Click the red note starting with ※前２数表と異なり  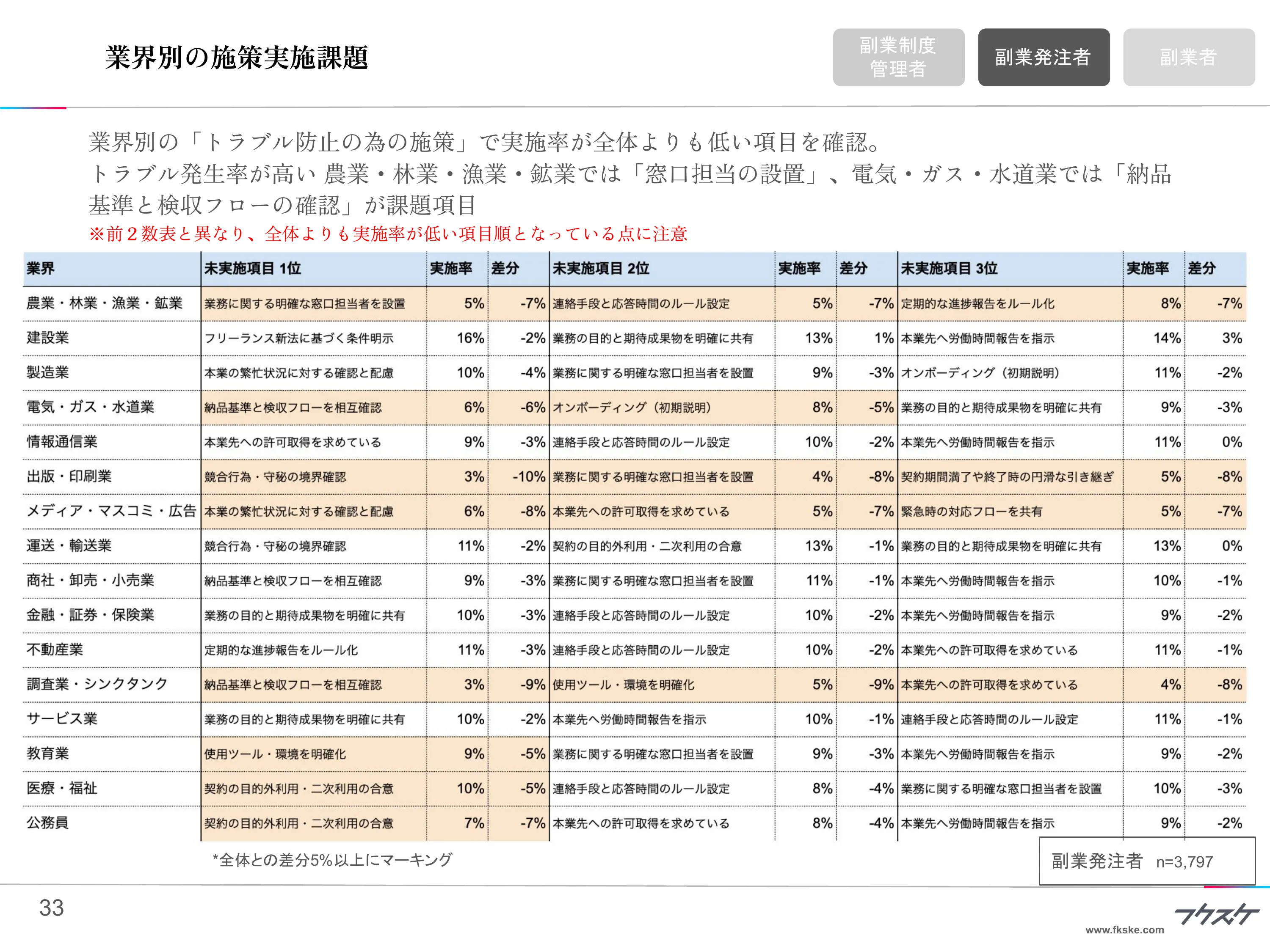click(x=388, y=234)
